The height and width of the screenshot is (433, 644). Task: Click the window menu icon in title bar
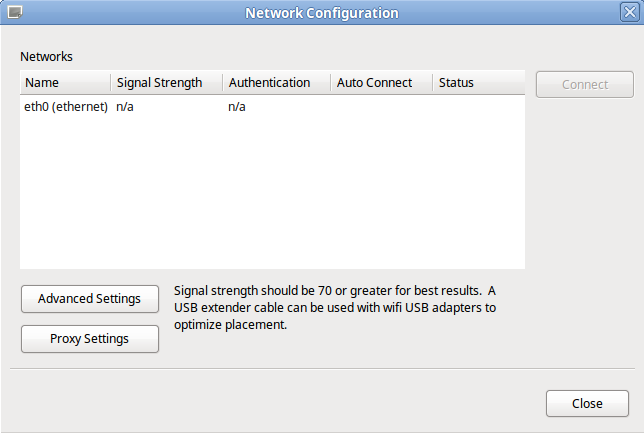15,13
